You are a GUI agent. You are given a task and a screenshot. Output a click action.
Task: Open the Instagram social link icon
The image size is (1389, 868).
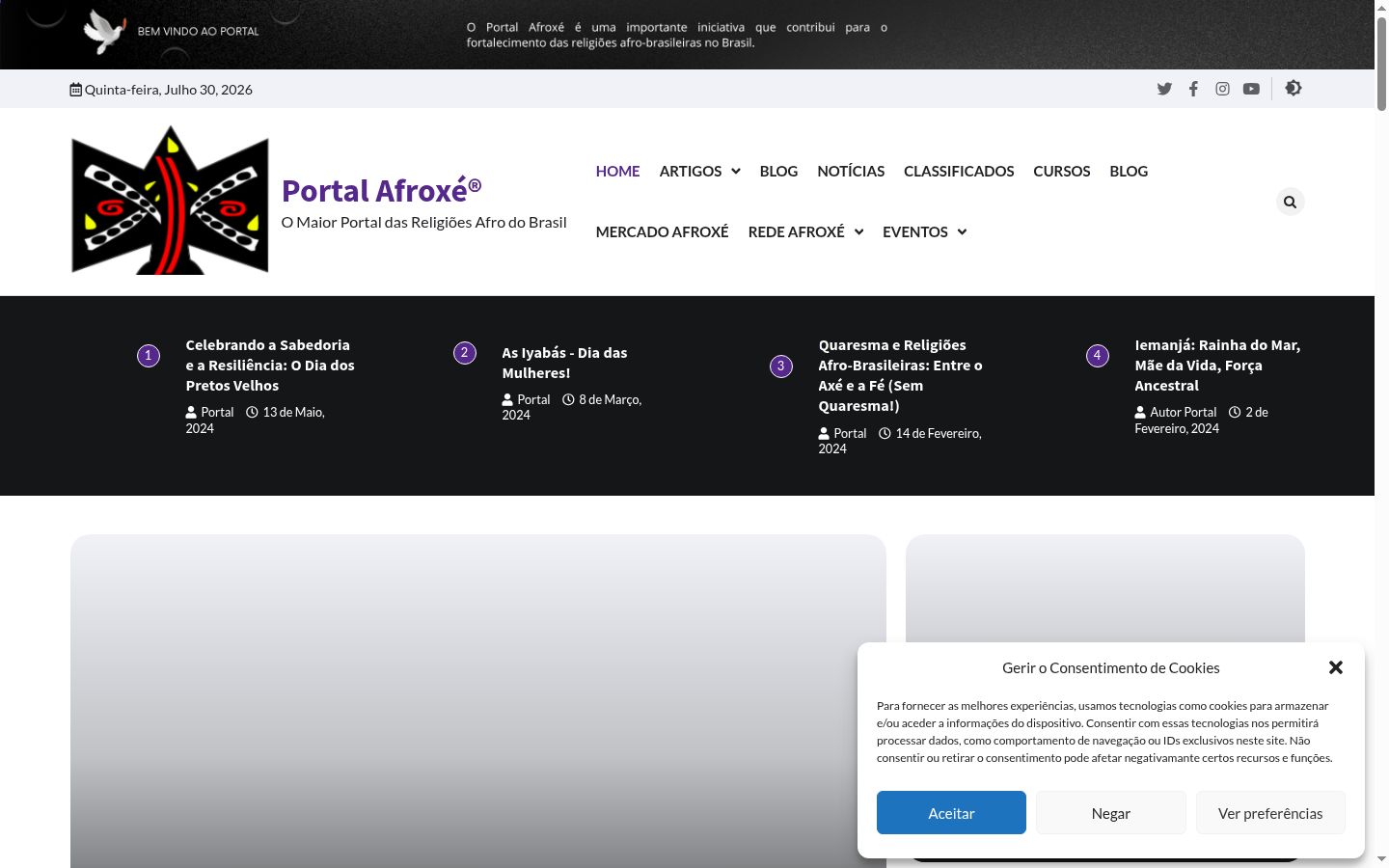pos(1222,89)
